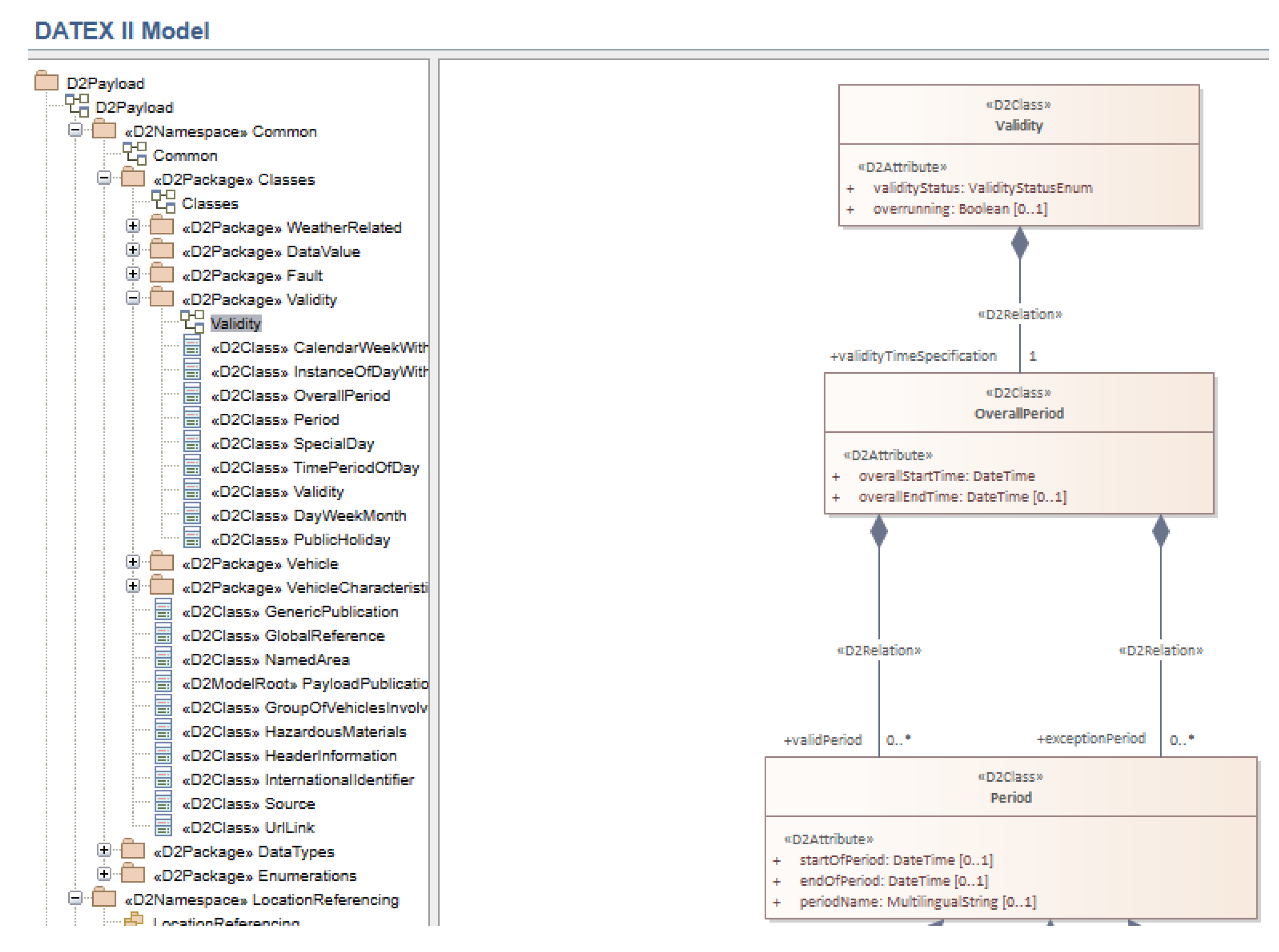Viewport: 1279px width, 952px height.
Task: Click the Period class box title
Action: pyautogui.click(x=1010, y=797)
